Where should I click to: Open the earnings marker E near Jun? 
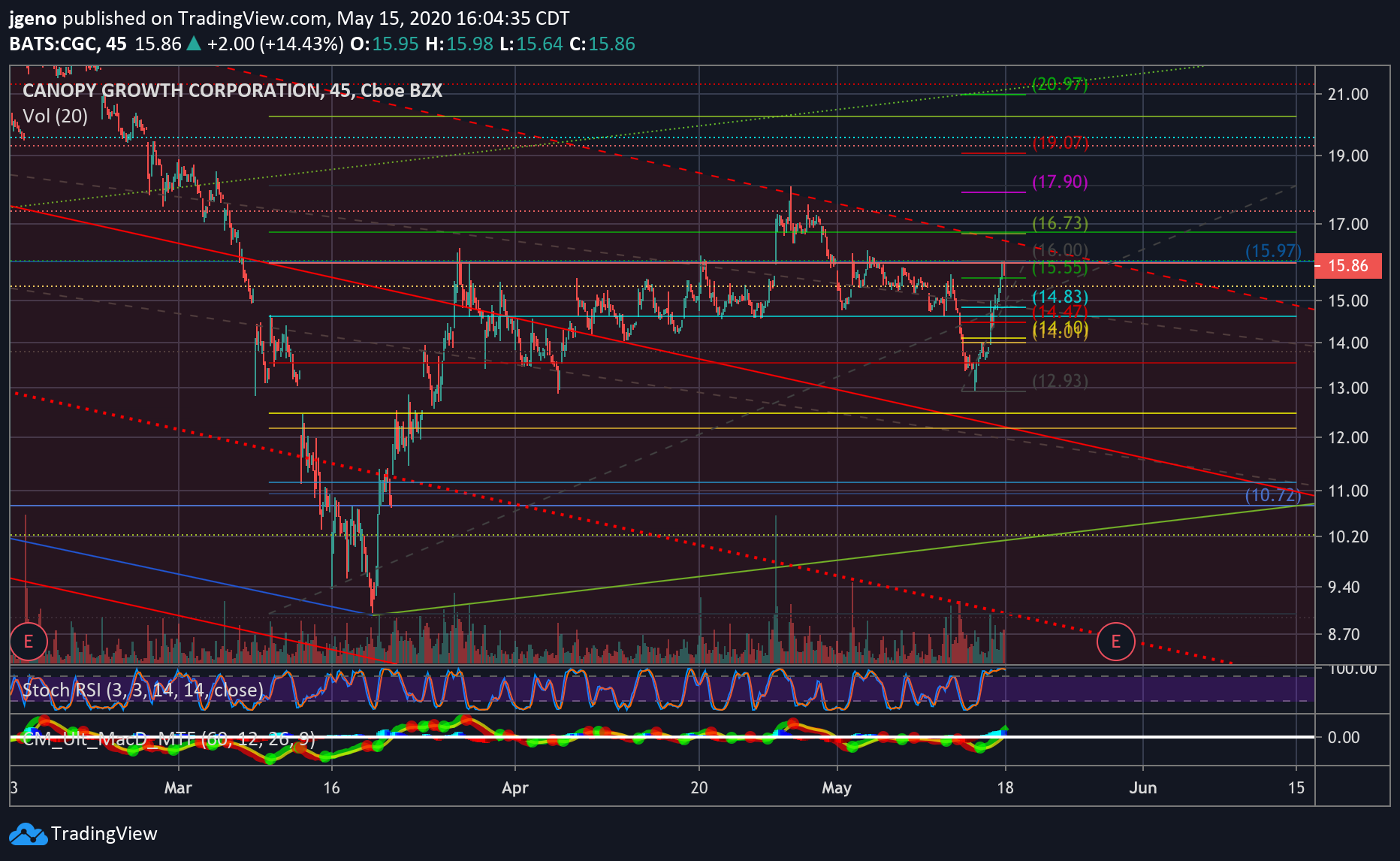(x=1115, y=641)
